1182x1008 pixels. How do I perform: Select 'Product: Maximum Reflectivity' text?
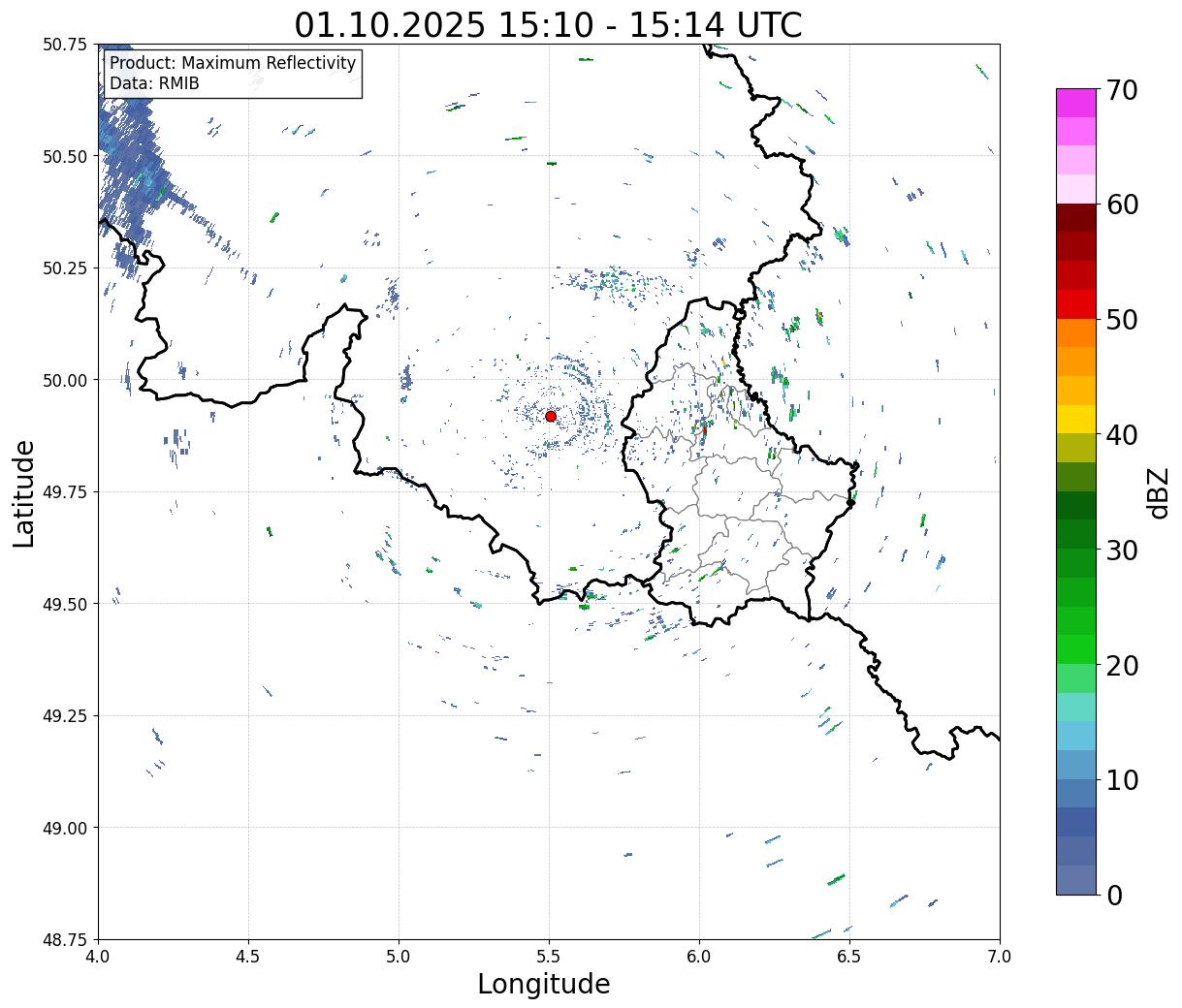[x=233, y=63]
